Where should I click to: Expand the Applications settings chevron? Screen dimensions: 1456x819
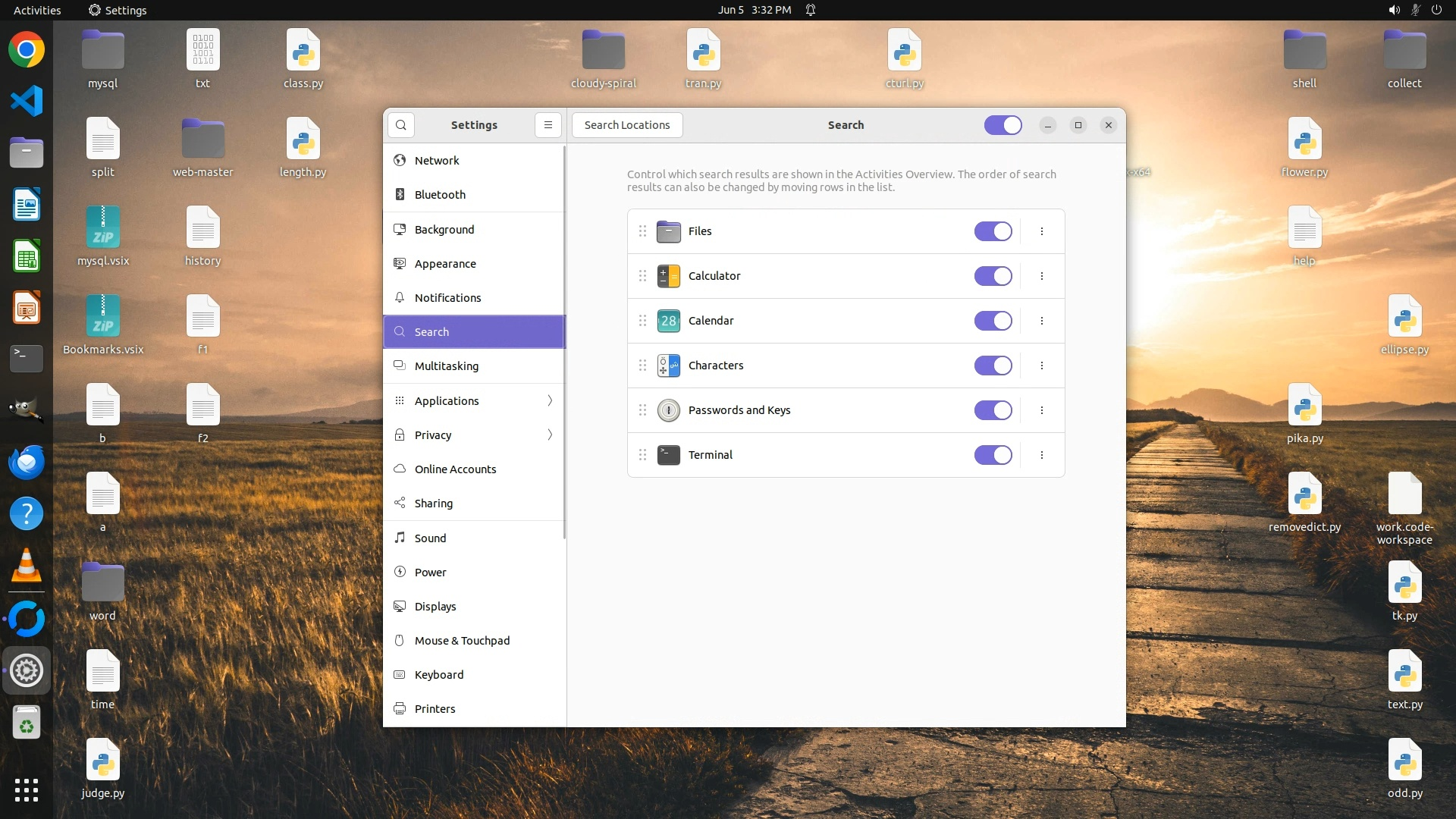(550, 400)
